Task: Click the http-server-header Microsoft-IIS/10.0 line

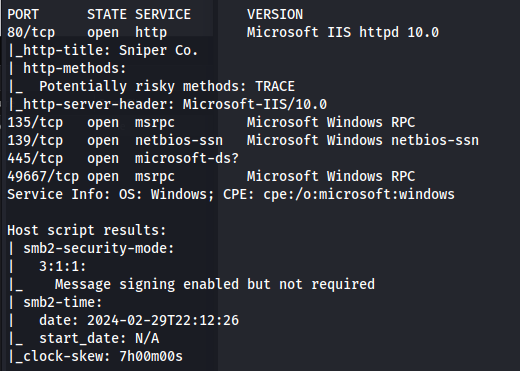Action: (x=167, y=104)
